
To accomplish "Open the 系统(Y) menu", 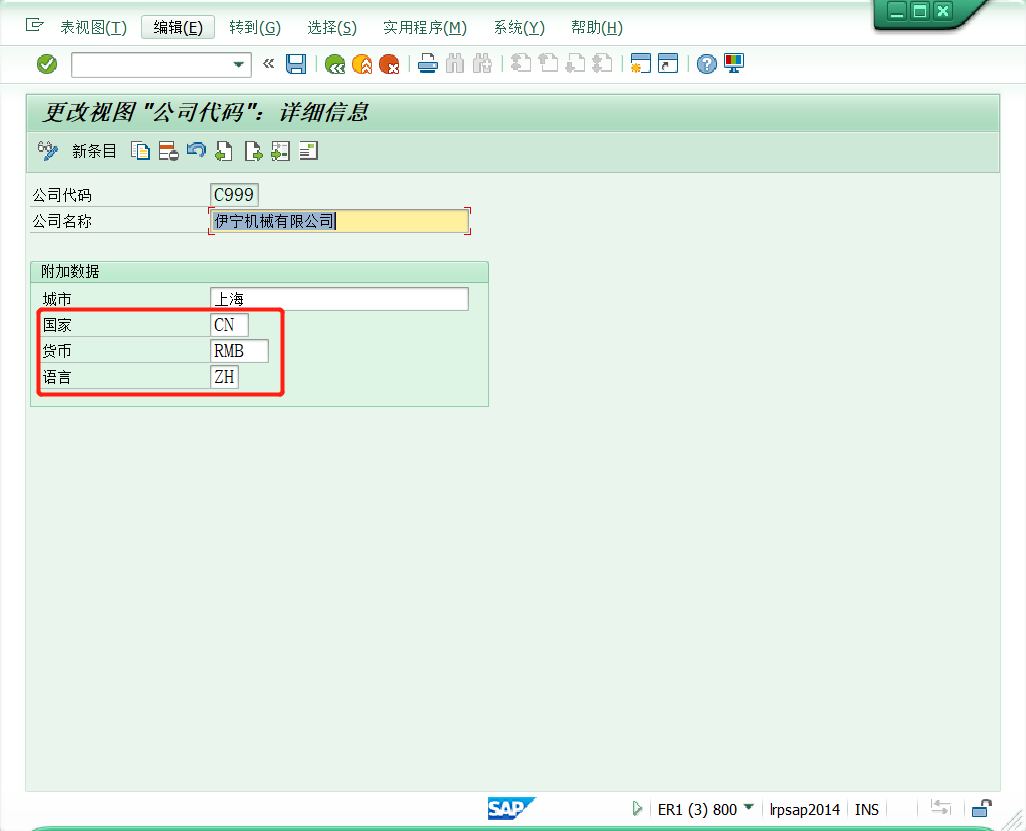I will 518,27.
